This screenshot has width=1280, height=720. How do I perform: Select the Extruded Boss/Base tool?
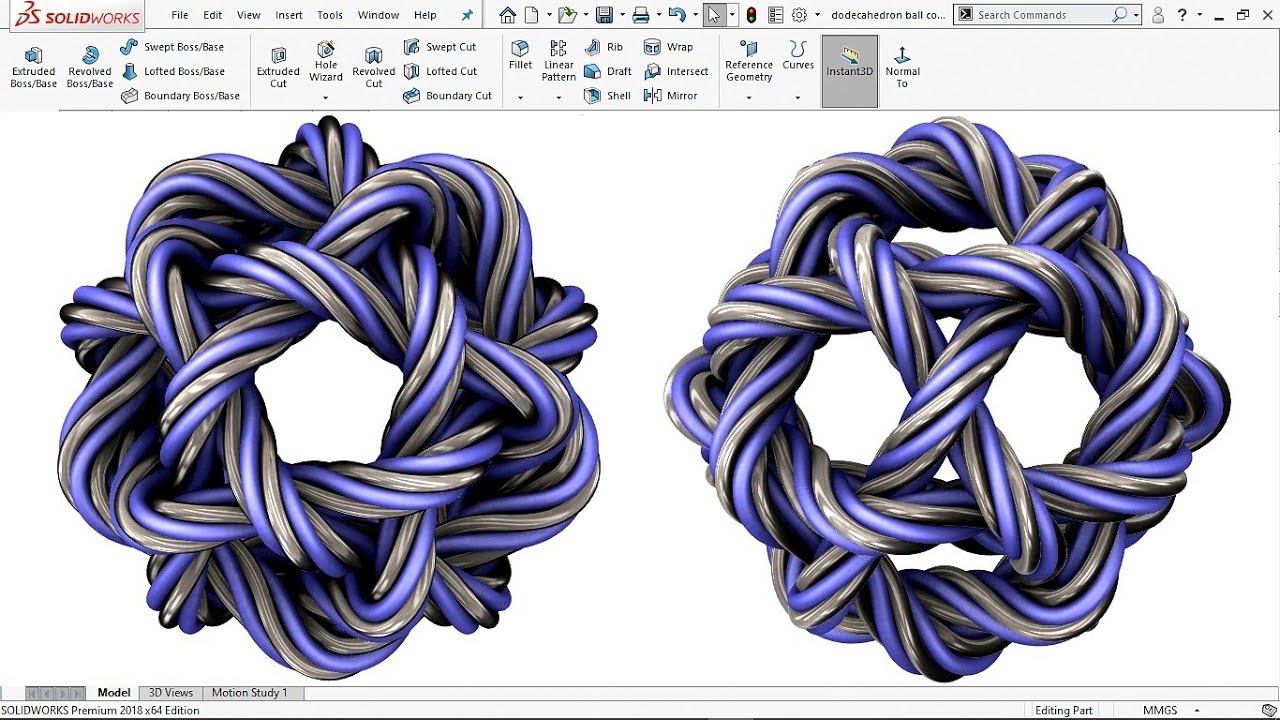click(x=34, y=68)
